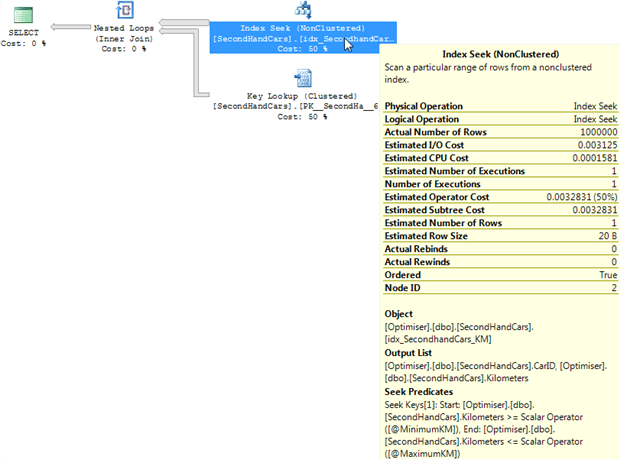
Task: Select the Key Lookup Clustered icon
Action: pos(303,78)
